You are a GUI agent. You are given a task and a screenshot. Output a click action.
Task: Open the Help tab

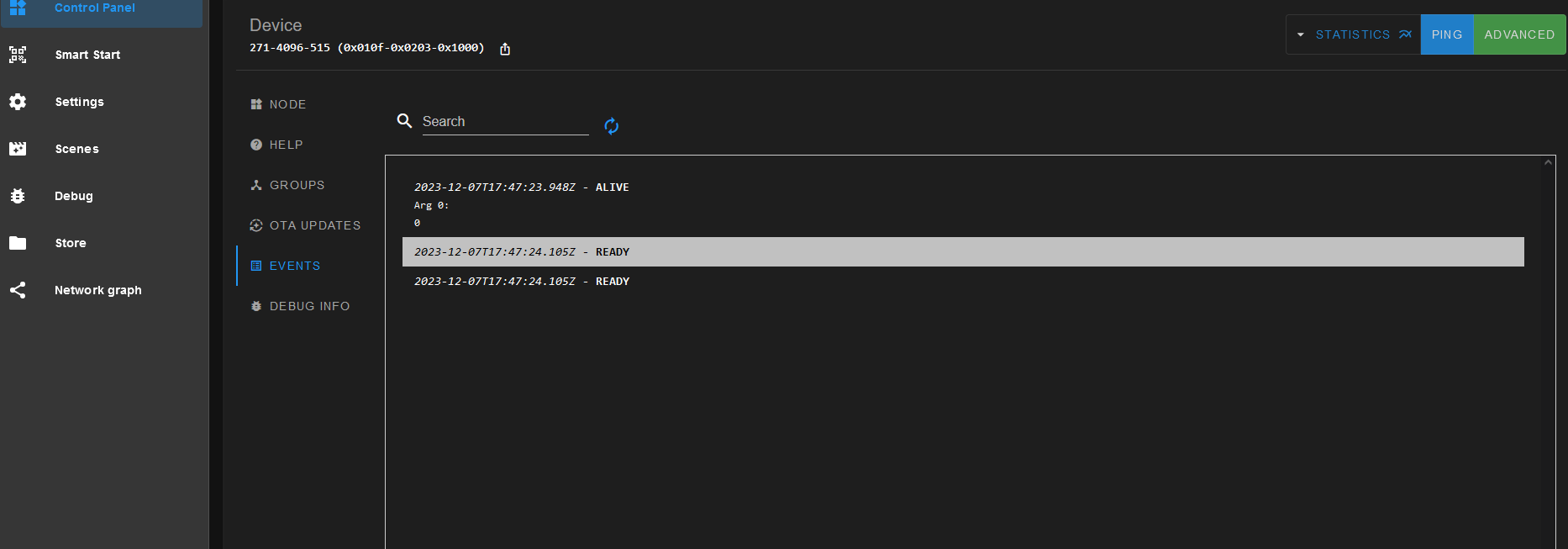click(x=286, y=145)
